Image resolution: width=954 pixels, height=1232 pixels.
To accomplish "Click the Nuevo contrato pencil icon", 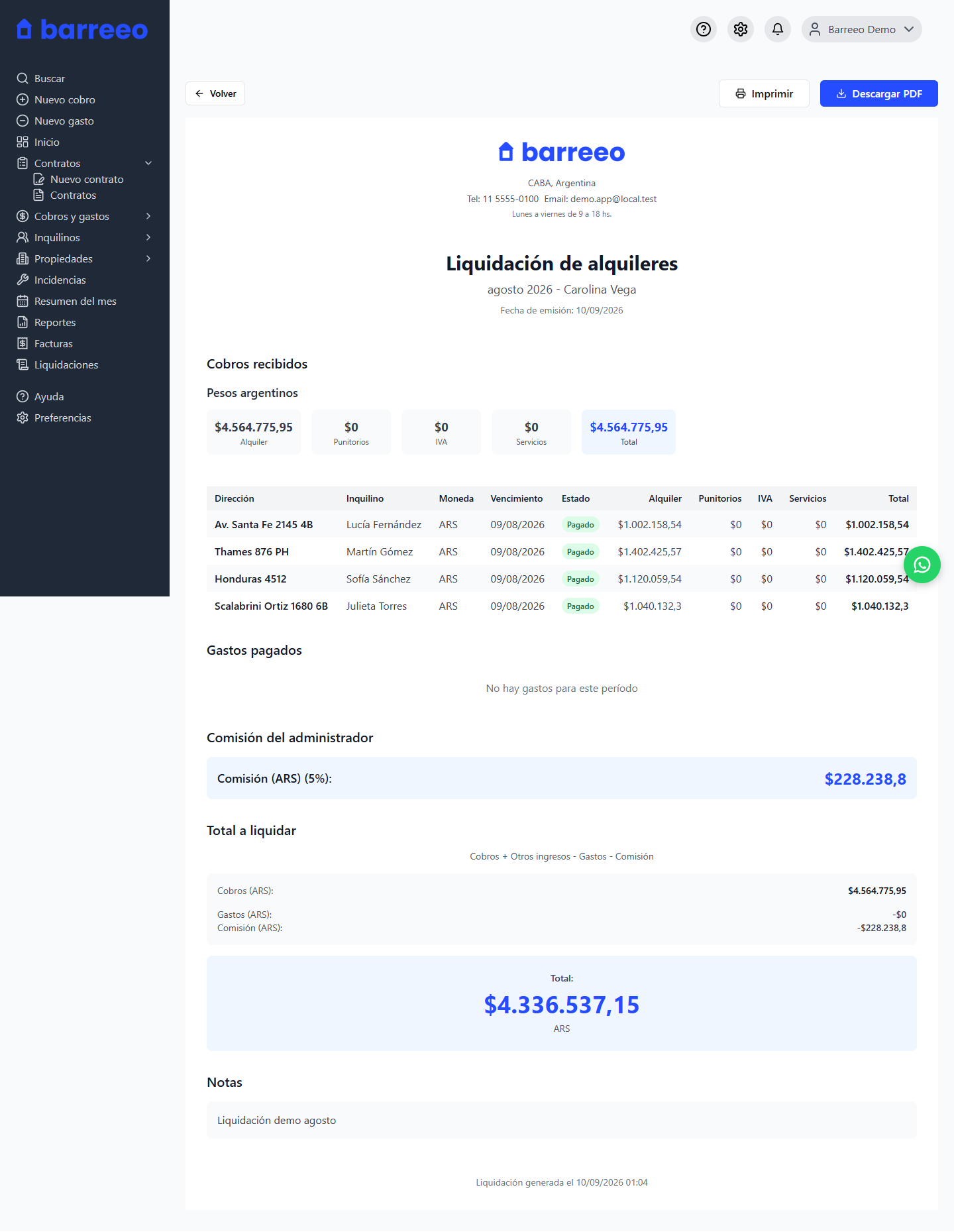I will click(x=39, y=179).
